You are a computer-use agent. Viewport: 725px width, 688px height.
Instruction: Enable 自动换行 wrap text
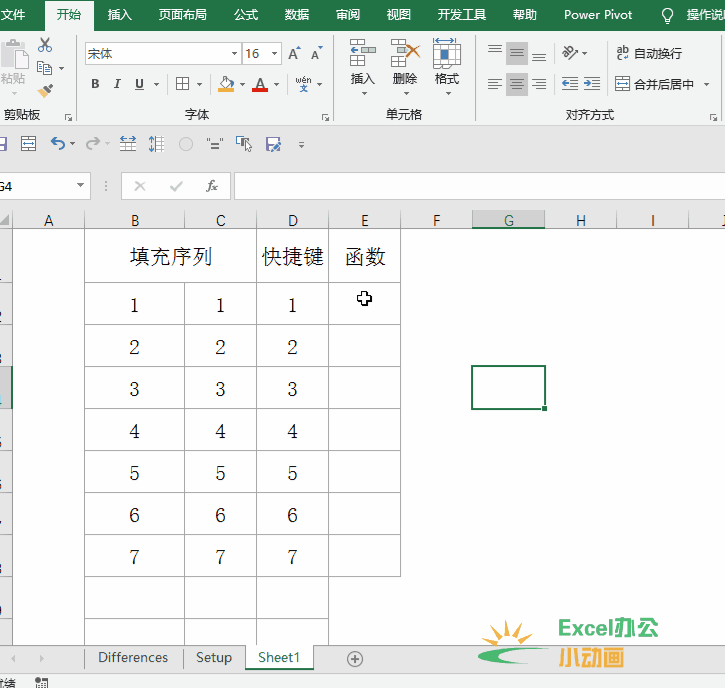(649, 53)
